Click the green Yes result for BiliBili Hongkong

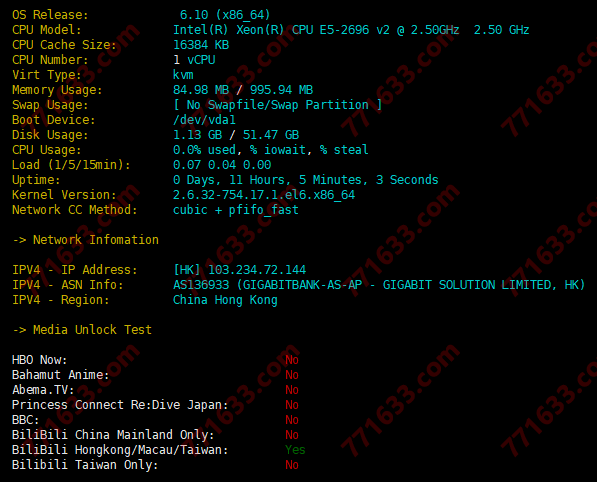click(x=295, y=450)
